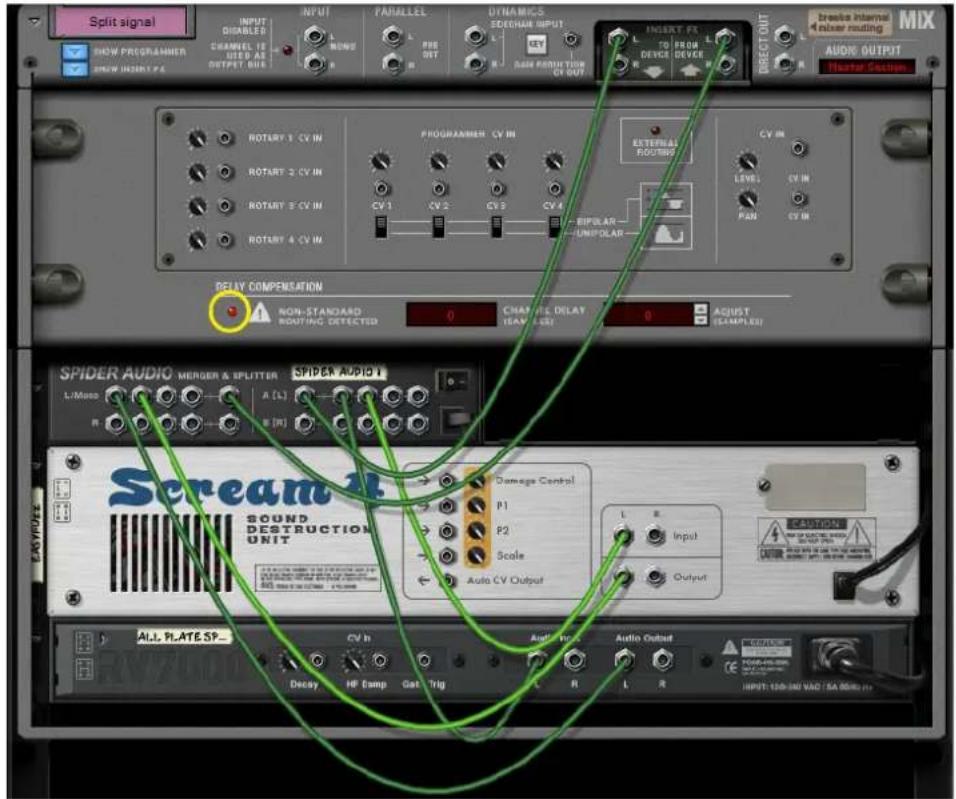Select the Rotary 2 CV In jack
Screen dimensions: 956x799
(226, 173)
